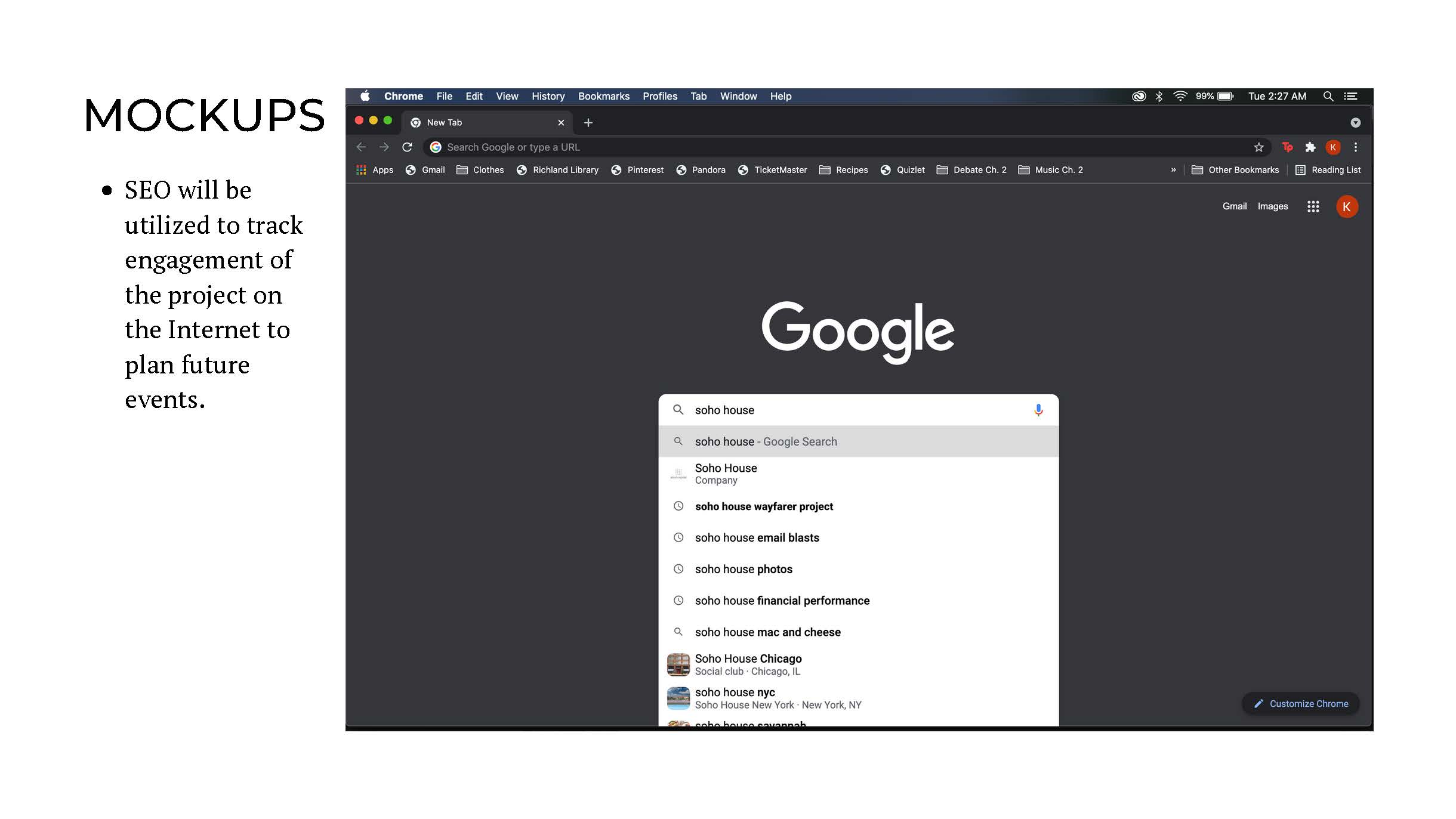Click the Bluetooth status icon

(x=1159, y=96)
